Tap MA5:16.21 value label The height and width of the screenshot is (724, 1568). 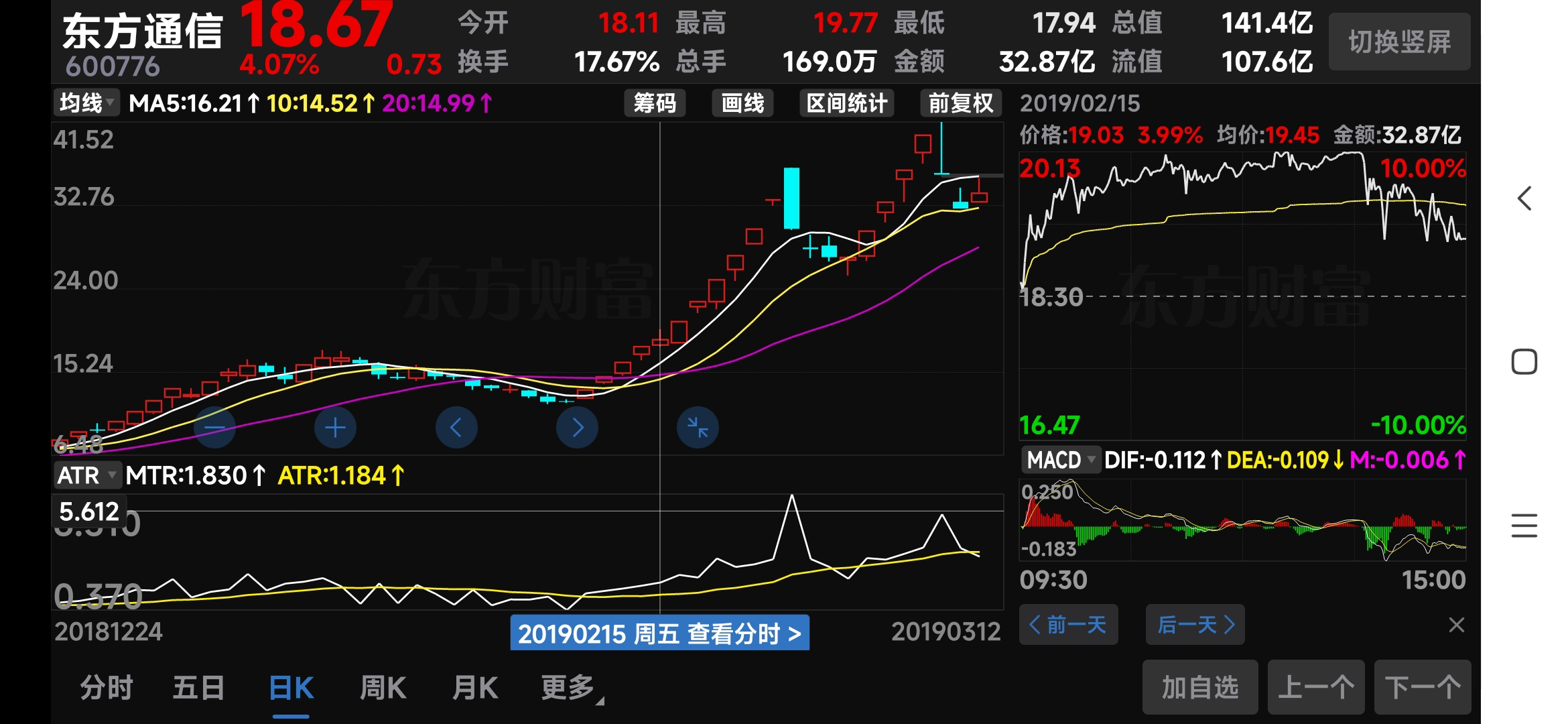point(194,103)
